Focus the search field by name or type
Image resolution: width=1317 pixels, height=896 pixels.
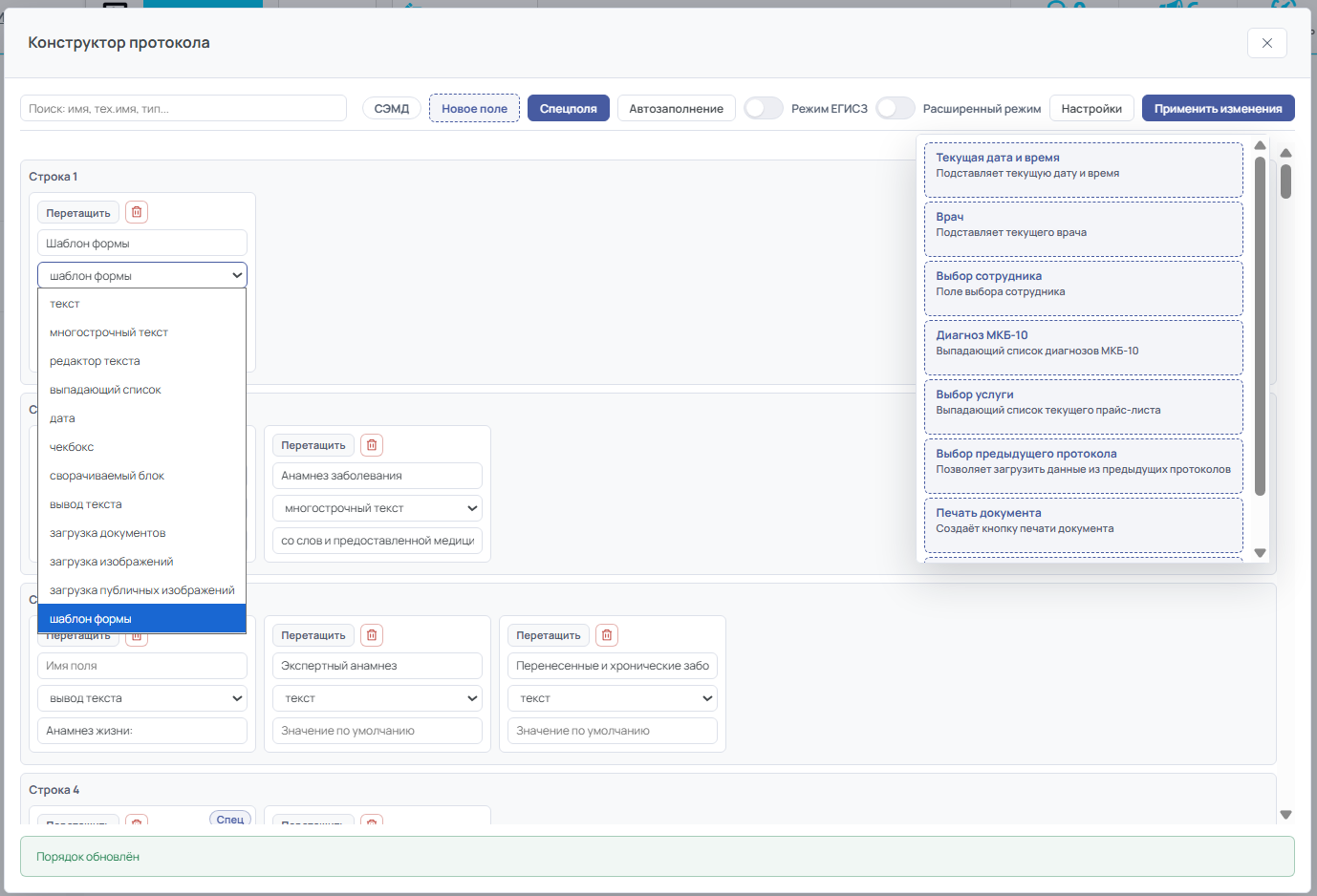click(x=184, y=108)
